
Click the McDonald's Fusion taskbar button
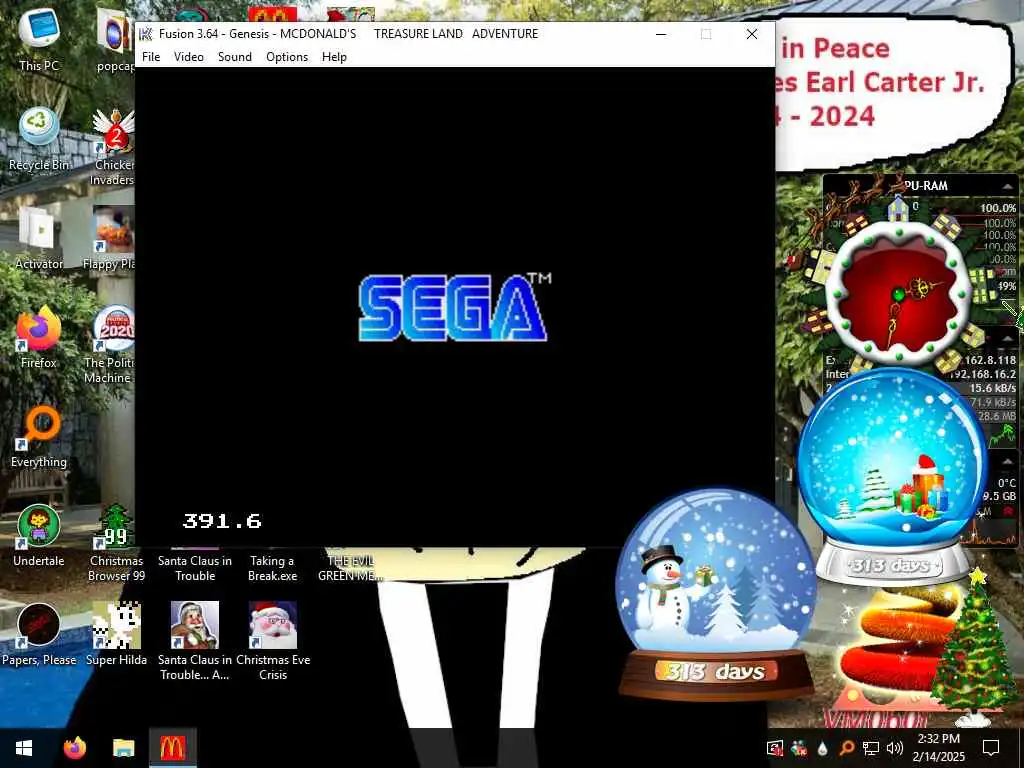tap(172, 748)
